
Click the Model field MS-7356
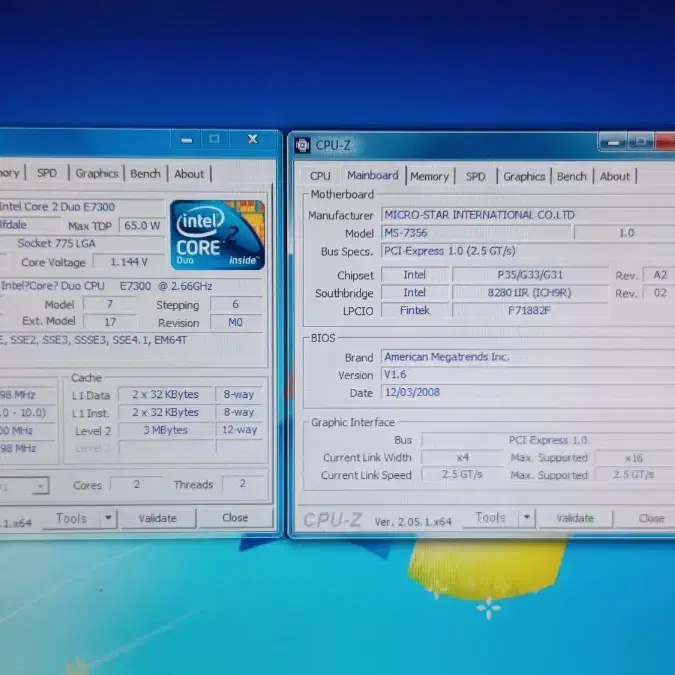[476, 233]
